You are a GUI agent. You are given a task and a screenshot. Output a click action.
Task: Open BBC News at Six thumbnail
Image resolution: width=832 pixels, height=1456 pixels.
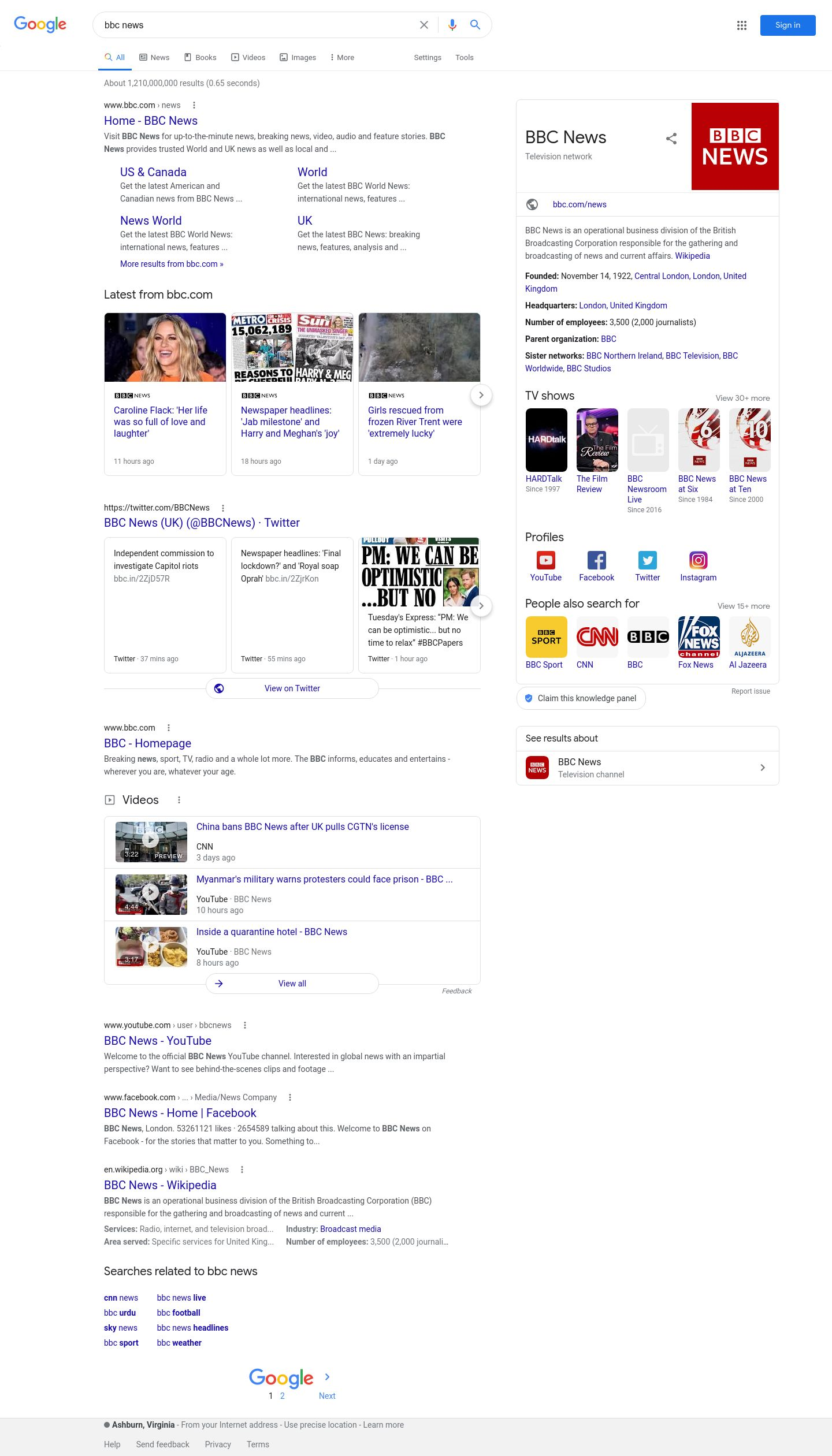tap(699, 440)
